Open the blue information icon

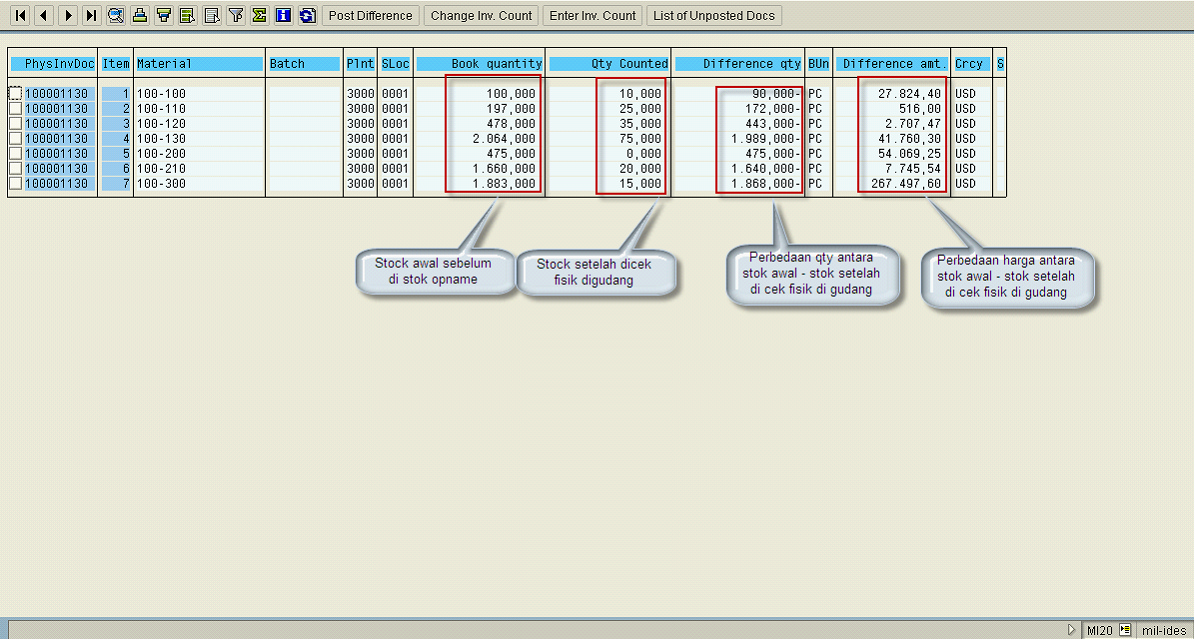click(x=283, y=16)
